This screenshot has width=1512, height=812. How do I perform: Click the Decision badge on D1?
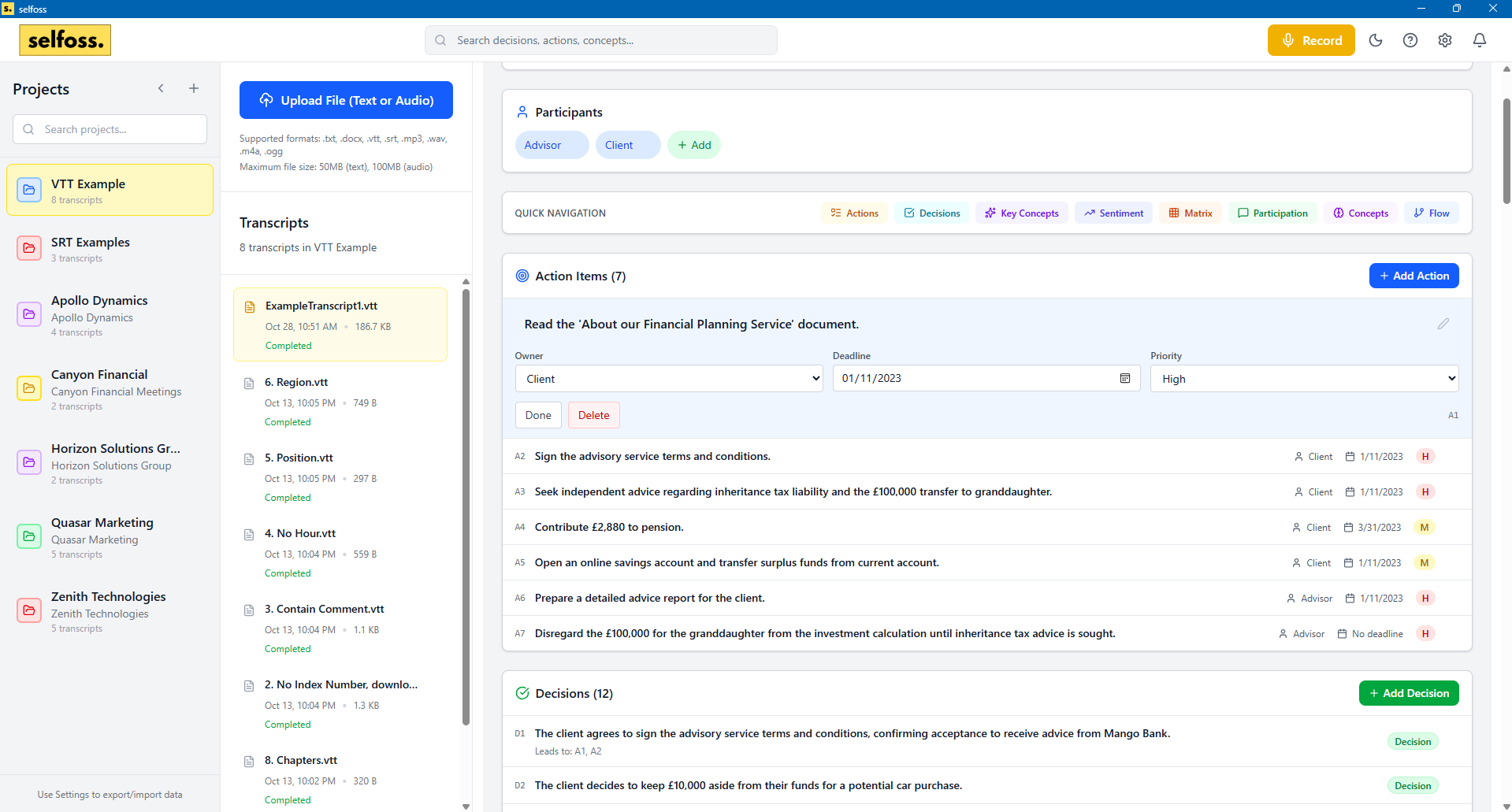(1413, 741)
